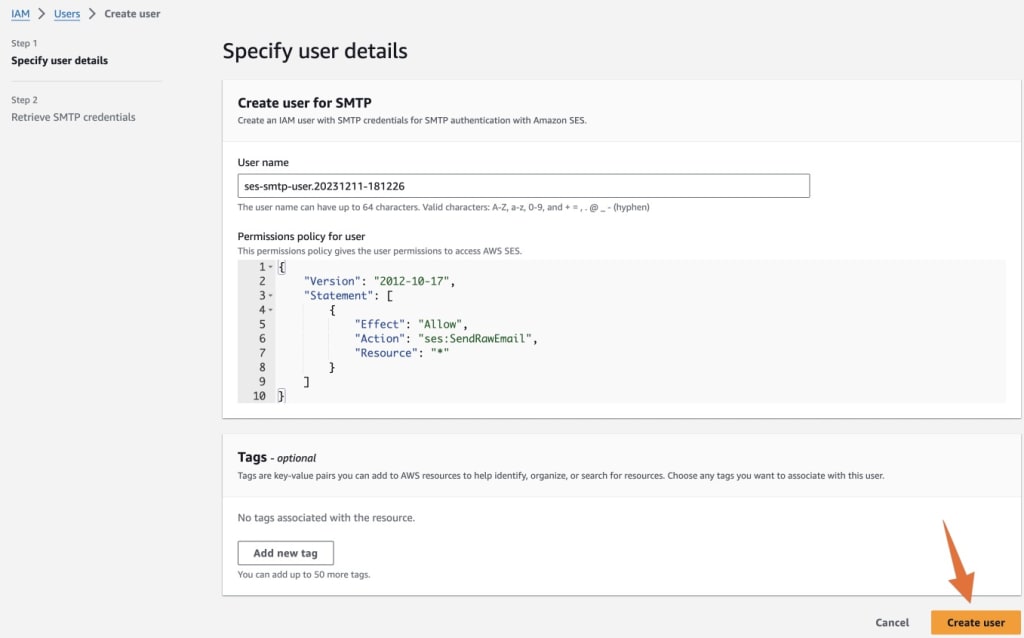Click the Add new tag button
The image size is (1024, 638).
(285, 552)
